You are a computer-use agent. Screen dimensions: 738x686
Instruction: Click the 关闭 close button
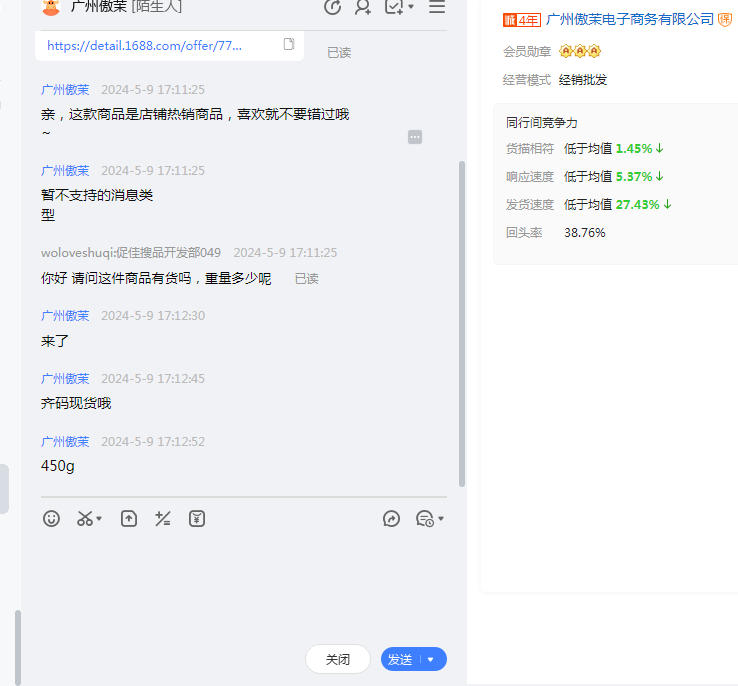coord(338,659)
